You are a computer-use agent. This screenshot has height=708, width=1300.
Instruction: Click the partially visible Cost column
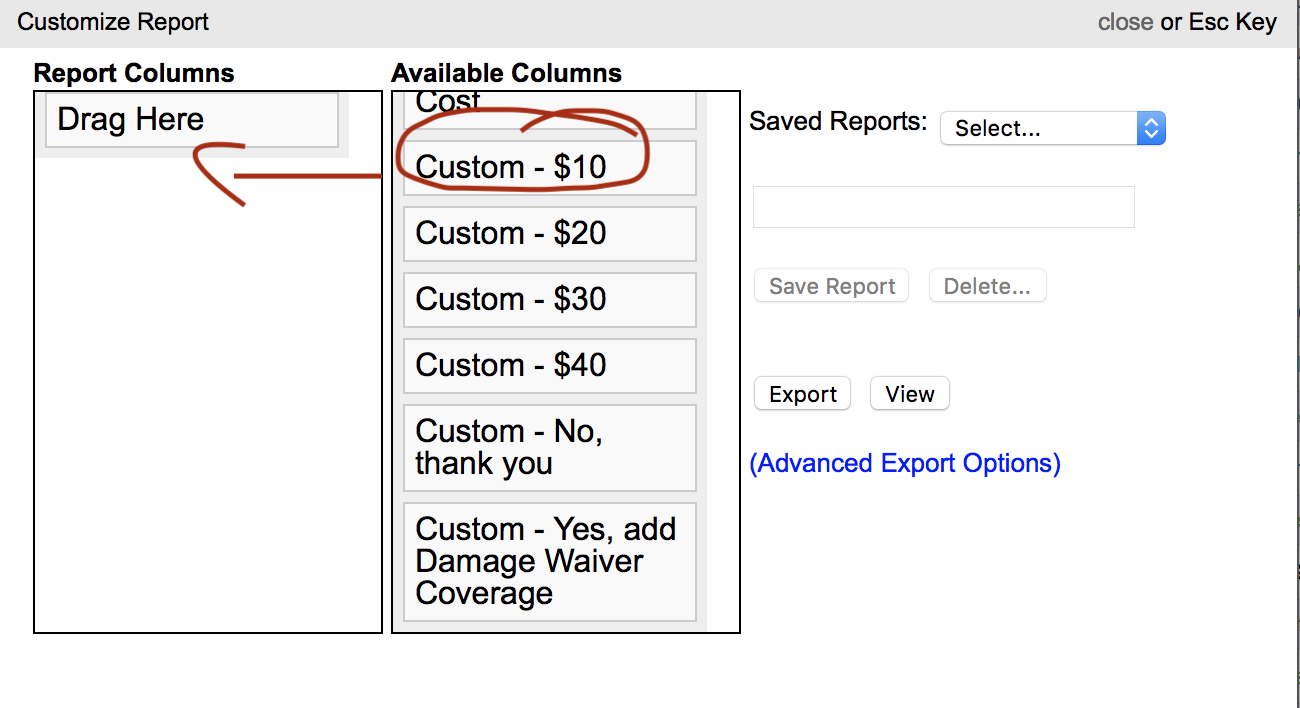click(x=549, y=107)
